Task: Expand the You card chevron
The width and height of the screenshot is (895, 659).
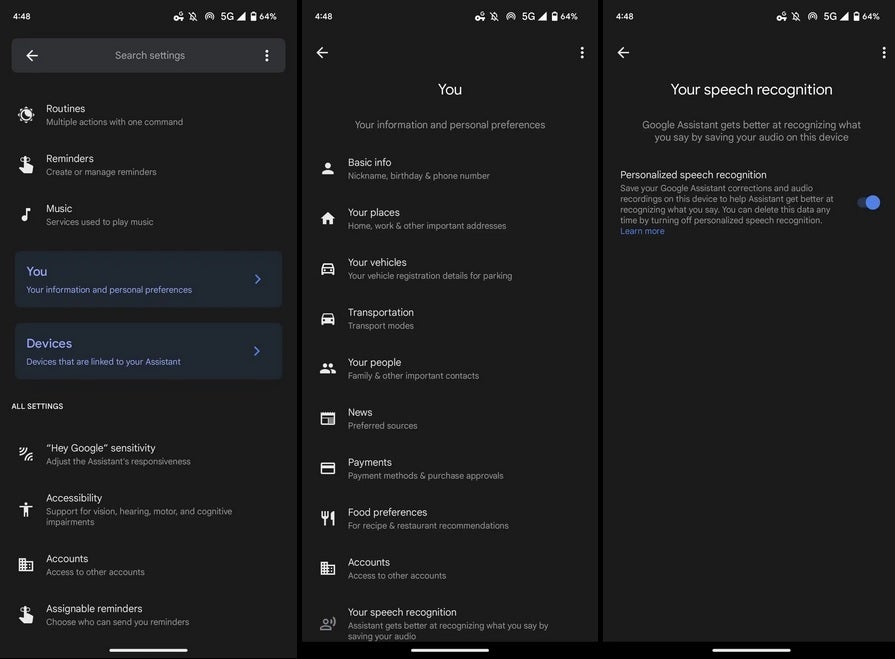Action: (257, 279)
